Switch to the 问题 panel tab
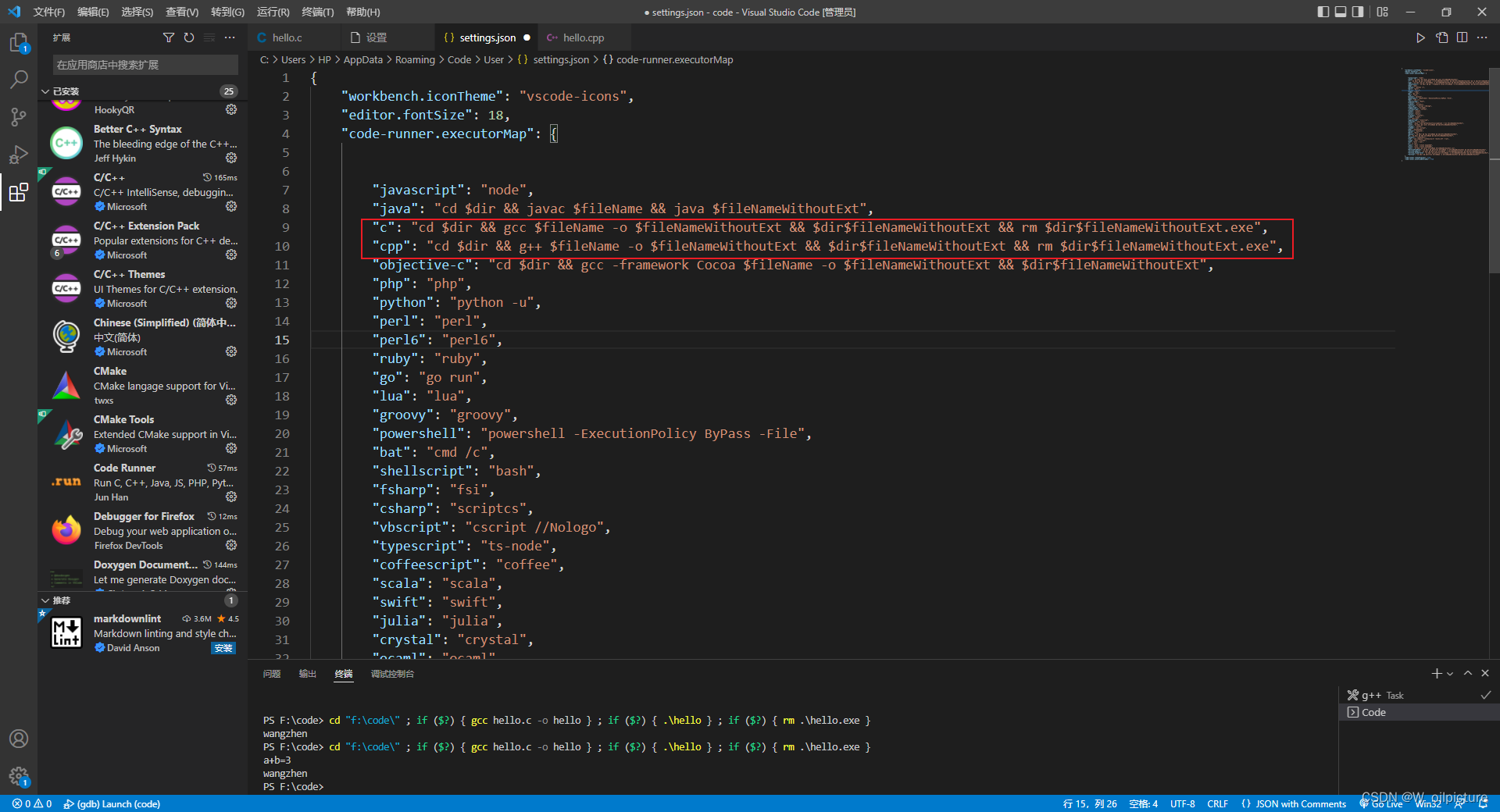 coord(272,674)
